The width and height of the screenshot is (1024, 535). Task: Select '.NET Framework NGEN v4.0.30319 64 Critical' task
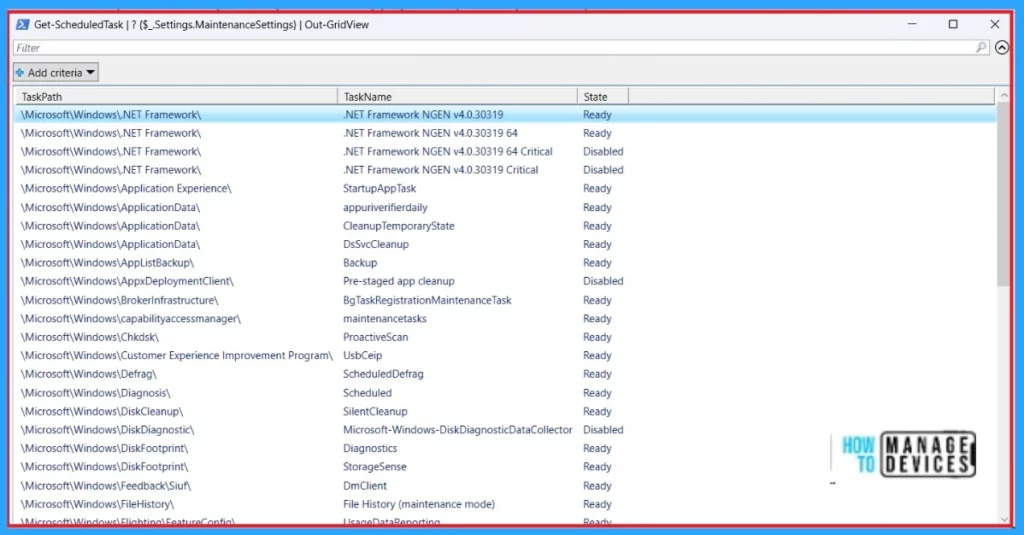pos(448,152)
